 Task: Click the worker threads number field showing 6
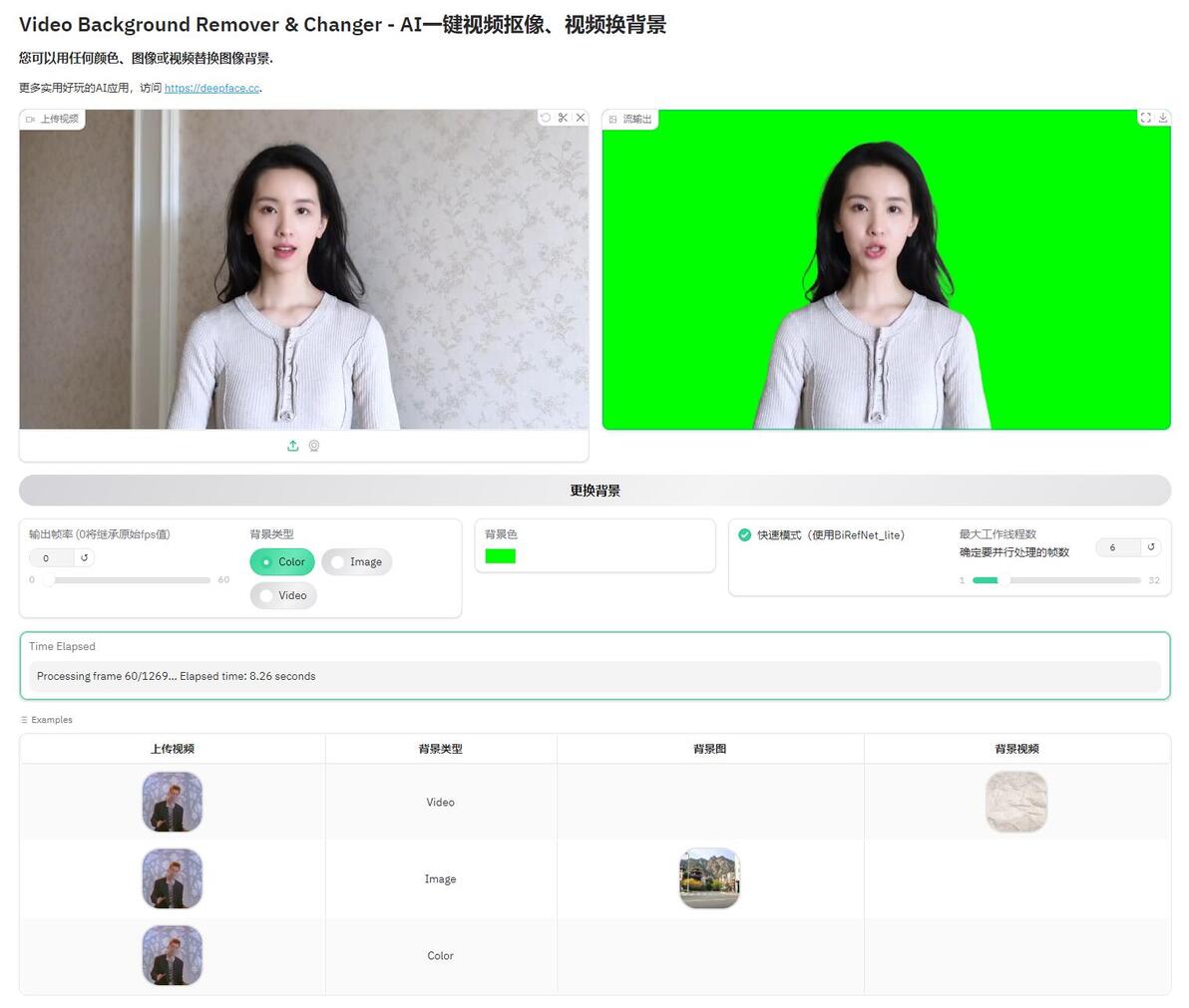(x=1118, y=547)
